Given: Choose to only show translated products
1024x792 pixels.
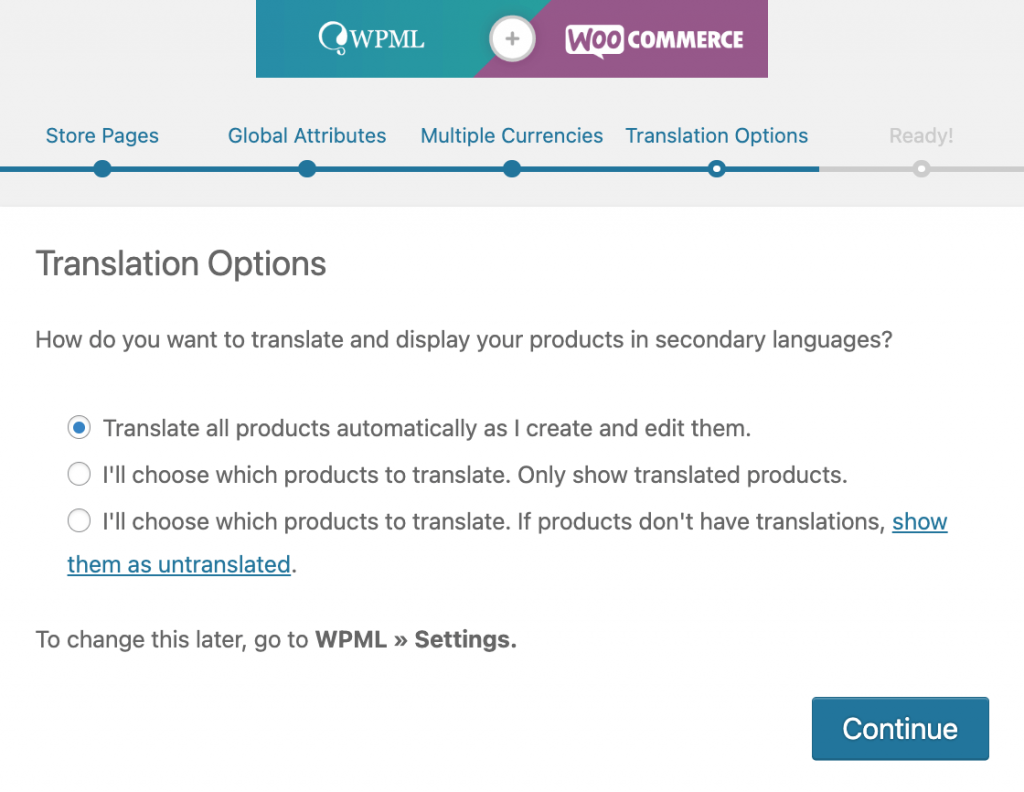Looking at the screenshot, I should click(x=78, y=474).
